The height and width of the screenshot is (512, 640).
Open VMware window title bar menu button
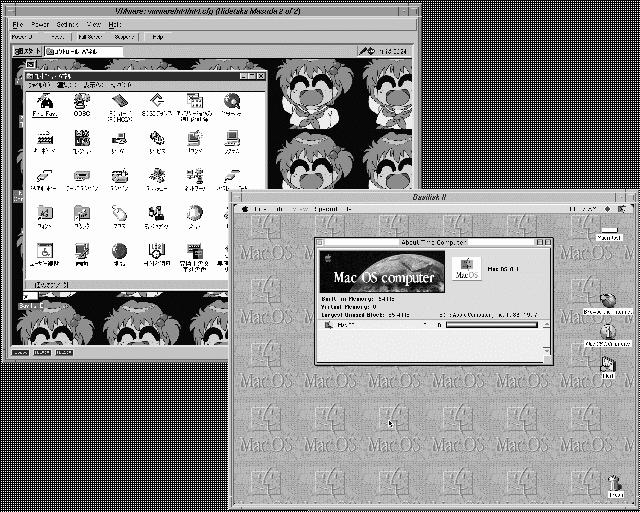[x=11, y=11]
